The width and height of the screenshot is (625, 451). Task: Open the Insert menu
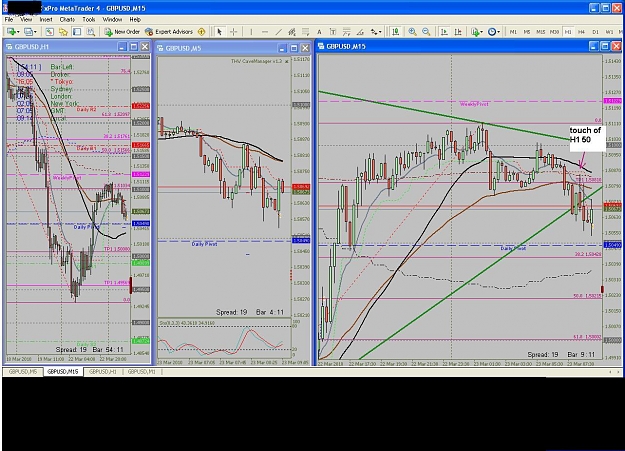coord(46,19)
